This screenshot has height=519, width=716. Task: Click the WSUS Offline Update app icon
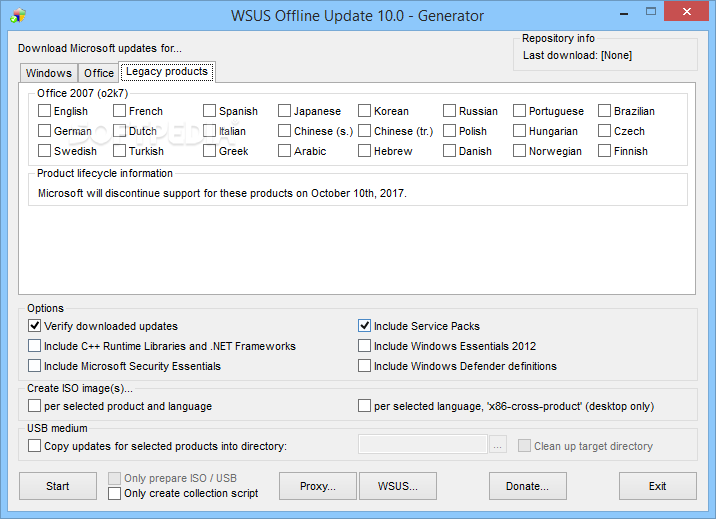[x=18, y=15]
